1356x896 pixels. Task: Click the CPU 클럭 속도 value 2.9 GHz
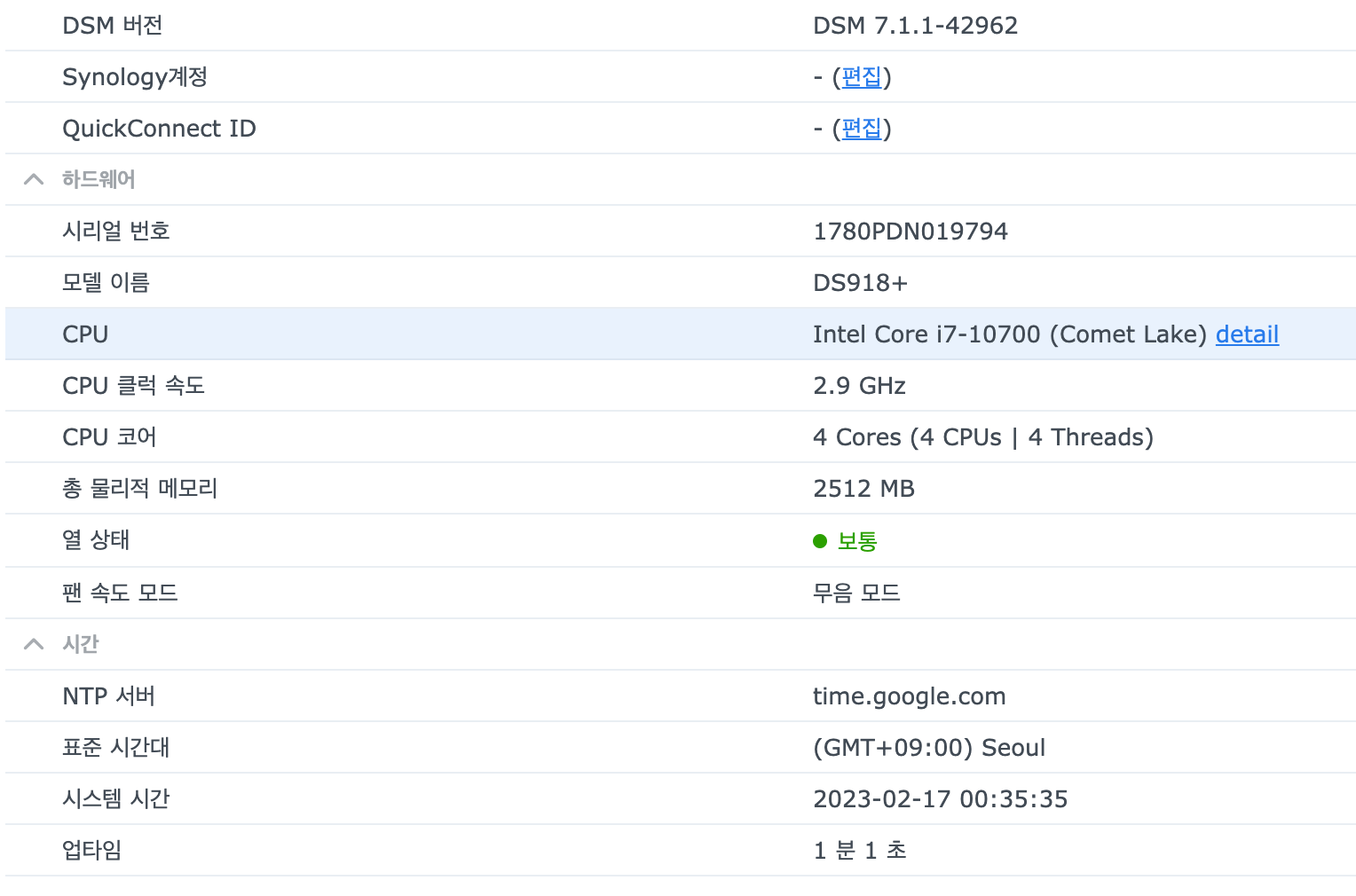pyautogui.click(x=859, y=385)
